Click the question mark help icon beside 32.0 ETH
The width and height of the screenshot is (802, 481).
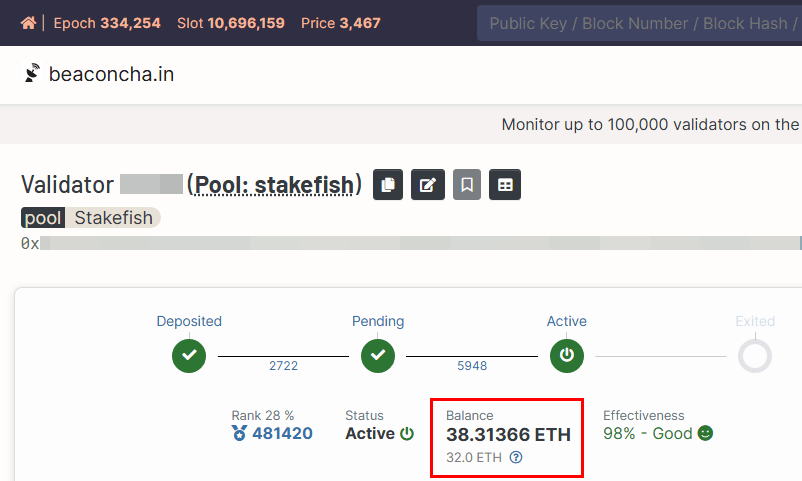pyautogui.click(x=516, y=457)
